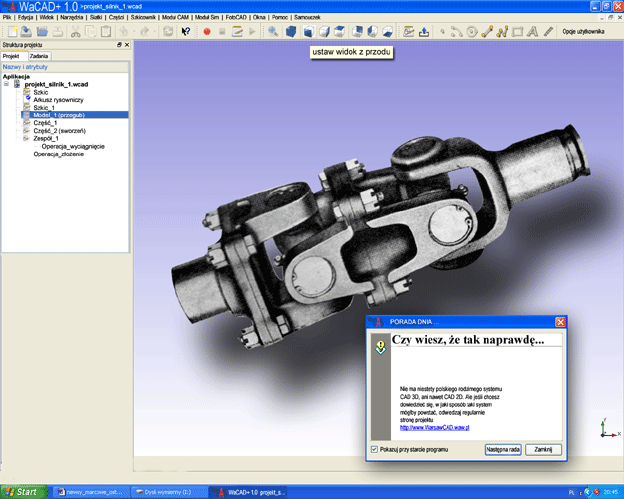The width and height of the screenshot is (624, 499).
Task: Click the Zamknij button in tip dialog
Action: 543,449
